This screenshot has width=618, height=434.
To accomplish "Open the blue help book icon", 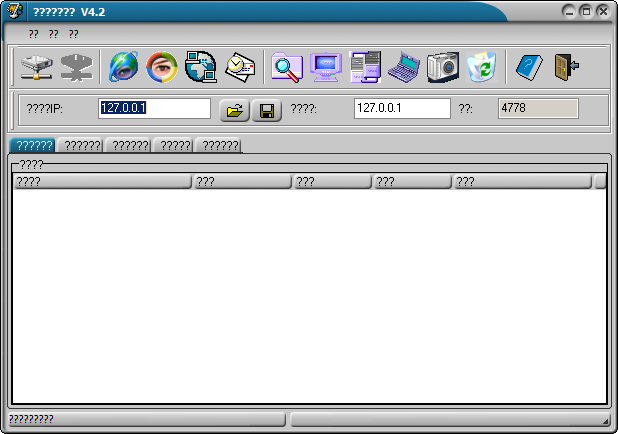I will [528, 67].
